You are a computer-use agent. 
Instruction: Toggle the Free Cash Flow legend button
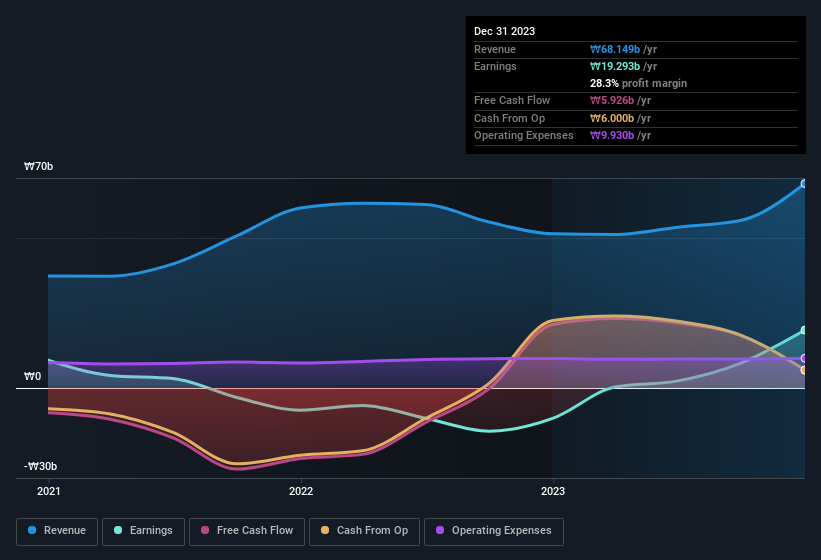247,531
